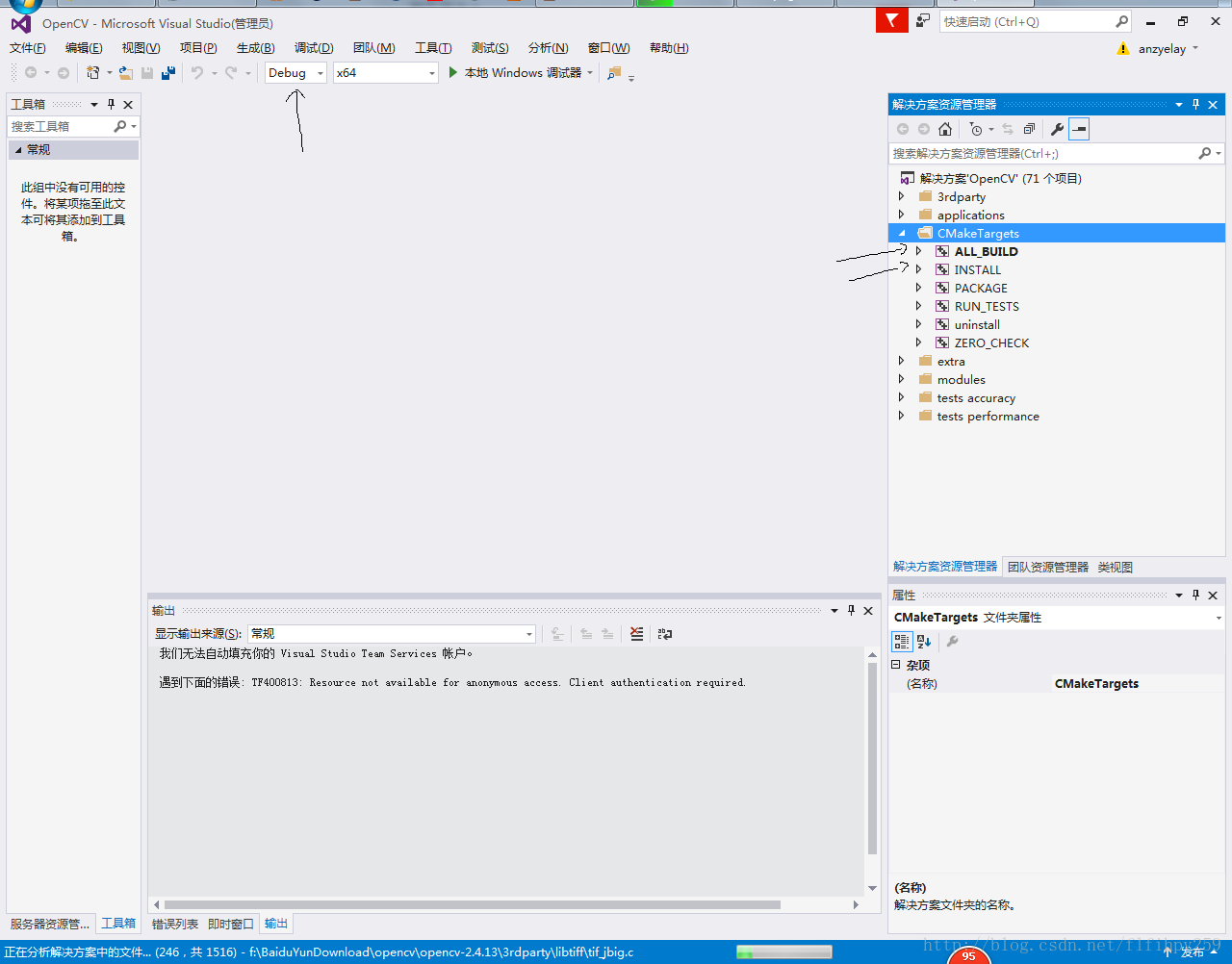The height and width of the screenshot is (964, 1232).
Task: Click Categorized view icon in Properties panel
Action: [x=902, y=641]
